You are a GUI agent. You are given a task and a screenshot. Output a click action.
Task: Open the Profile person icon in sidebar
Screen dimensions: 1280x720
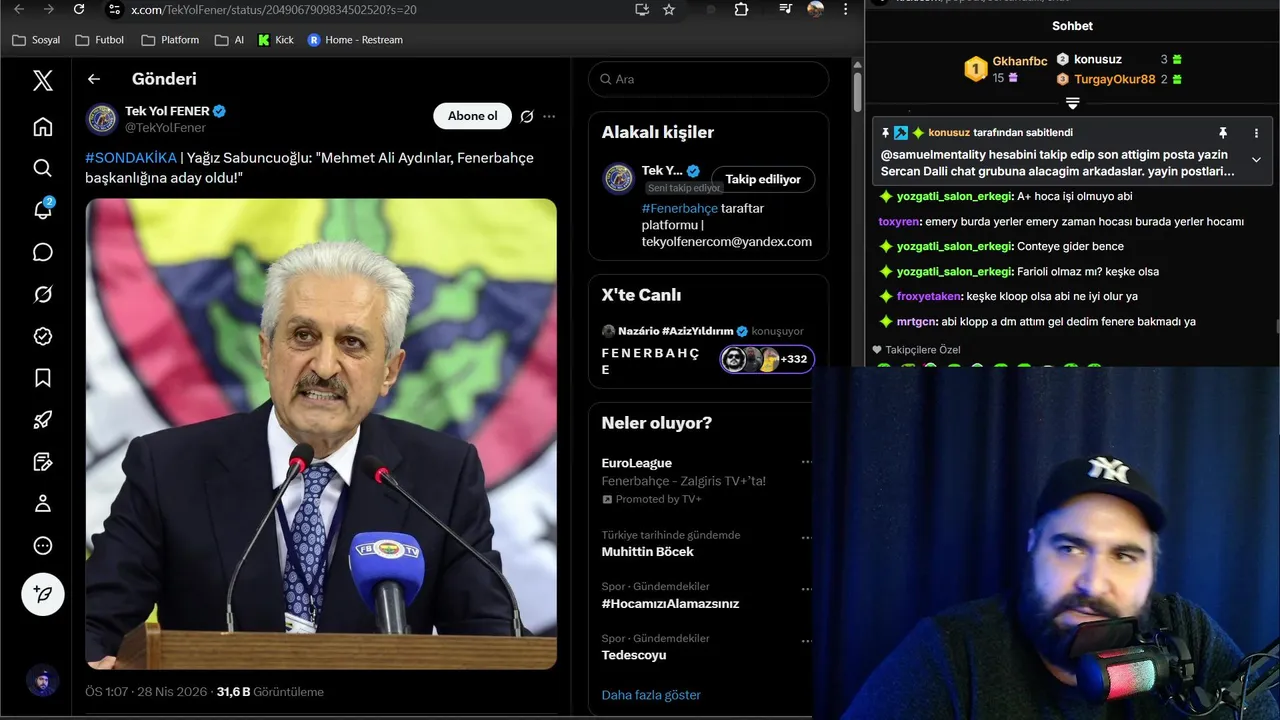pyautogui.click(x=42, y=504)
